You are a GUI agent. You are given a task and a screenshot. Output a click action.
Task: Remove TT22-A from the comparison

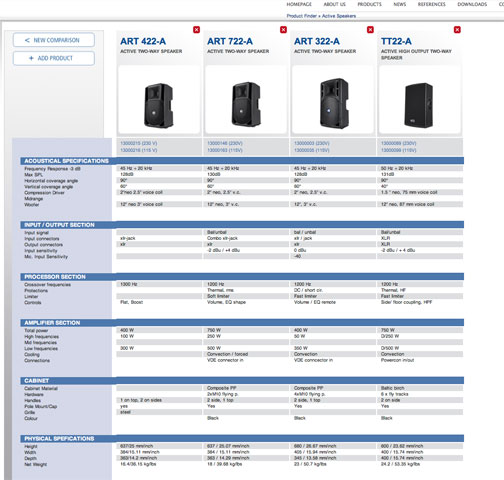[x=457, y=30]
